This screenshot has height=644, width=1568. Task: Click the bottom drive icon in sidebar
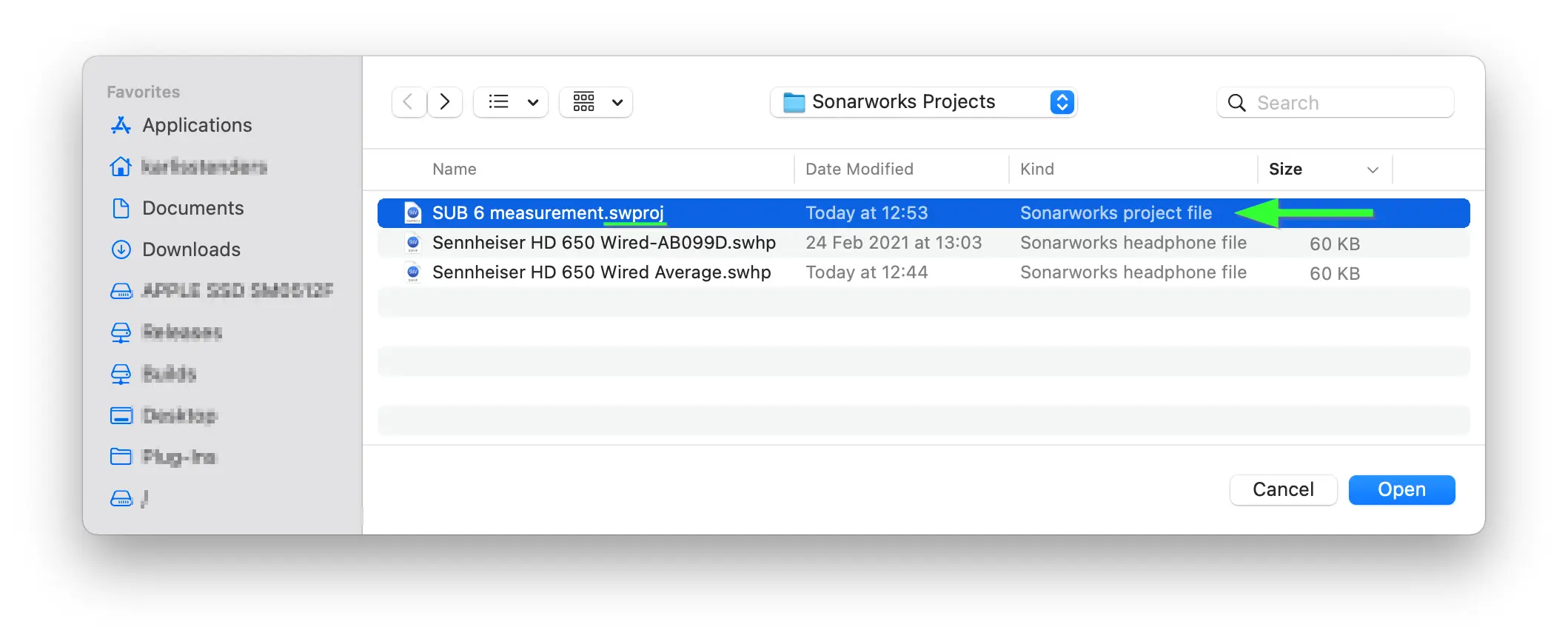(x=121, y=498)
